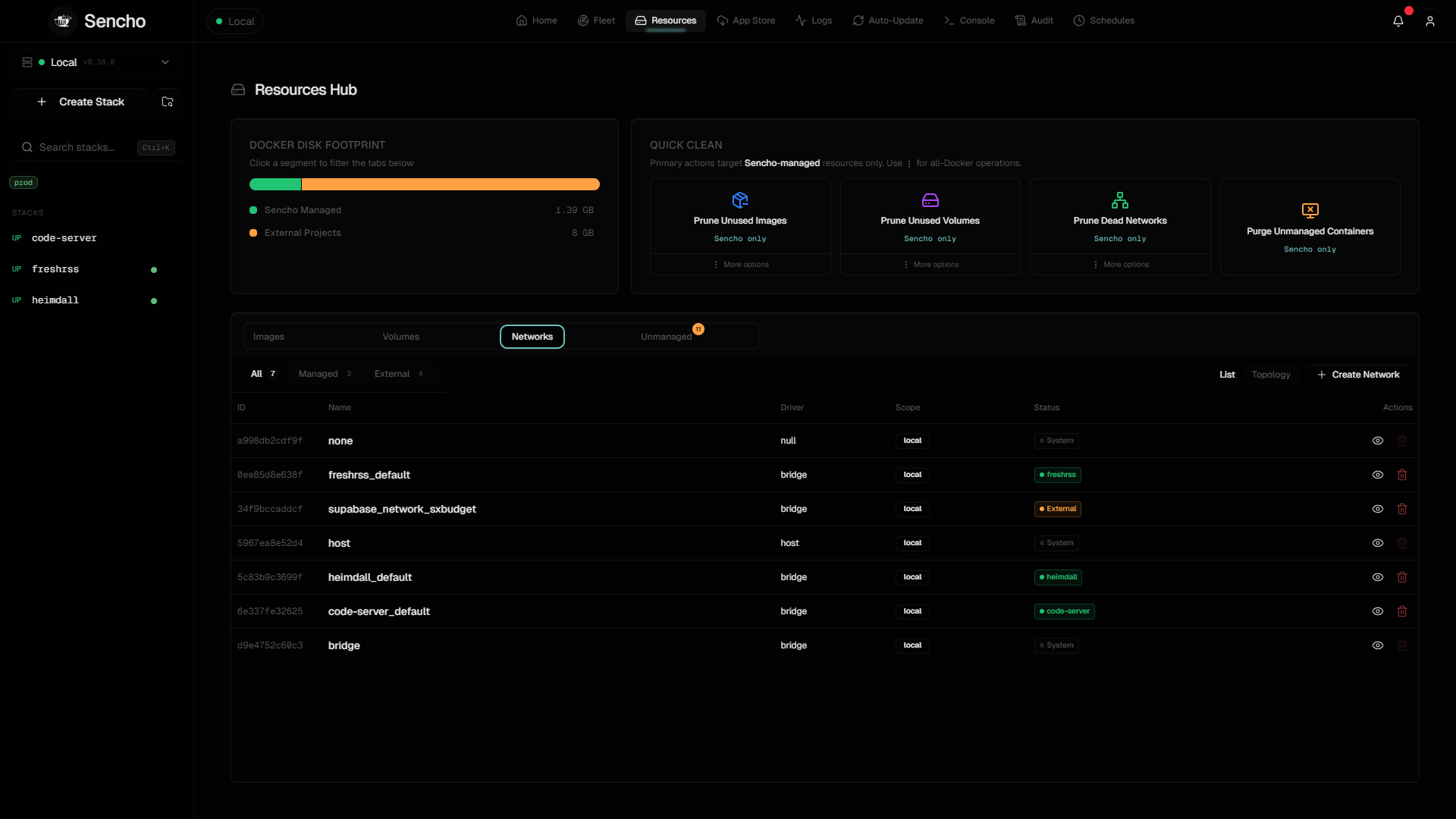Click the Create Network button
This screenshot has width=1456, height=819.
(1358, 375)
